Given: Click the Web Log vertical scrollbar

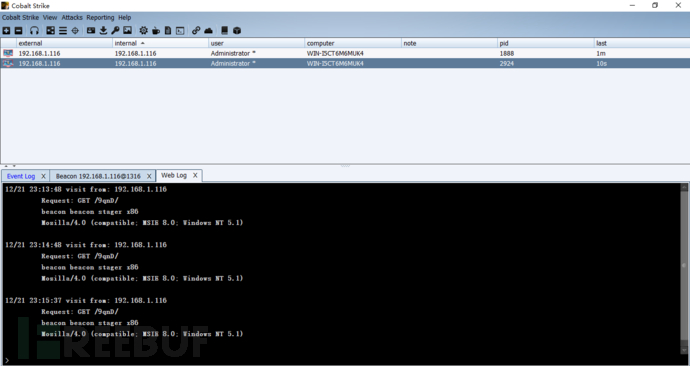Looking at the screenshot, I should (x=684, y=268).
